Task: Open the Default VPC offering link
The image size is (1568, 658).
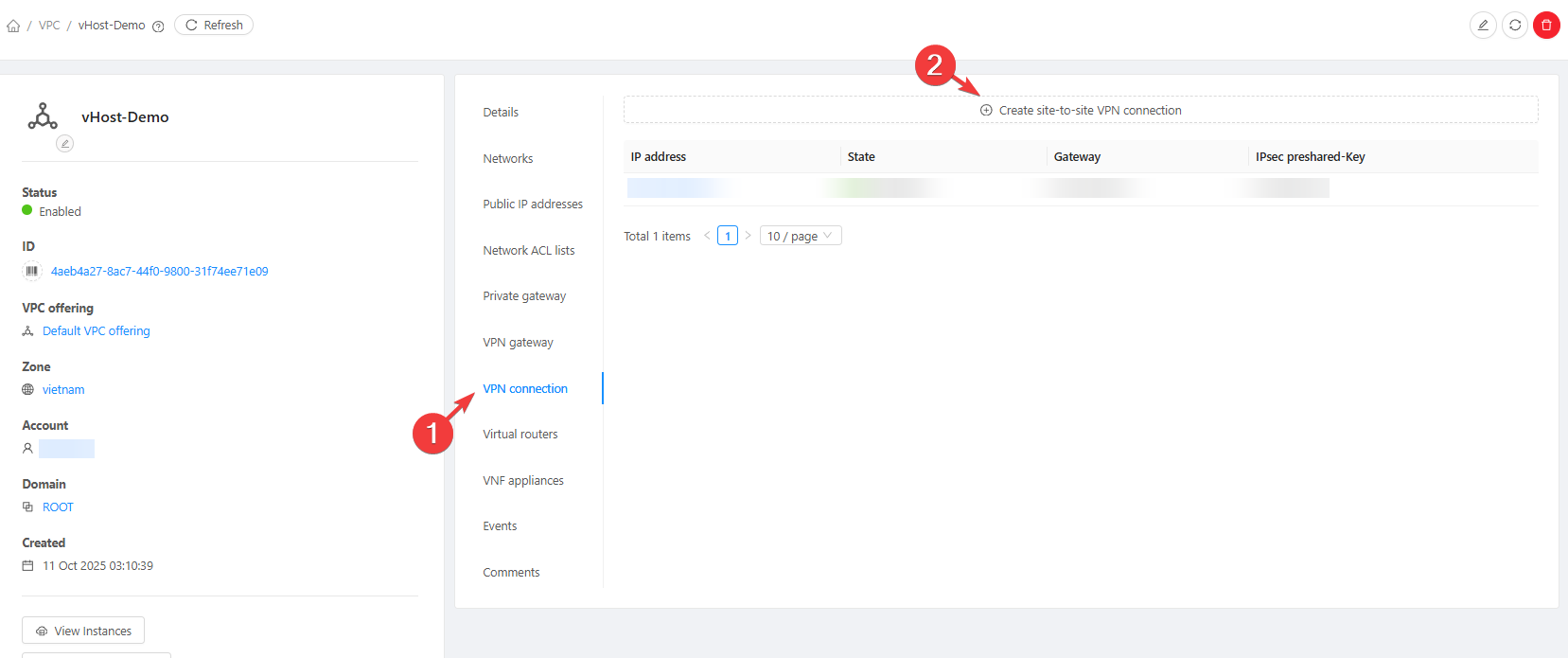Action: coord(96,331)
